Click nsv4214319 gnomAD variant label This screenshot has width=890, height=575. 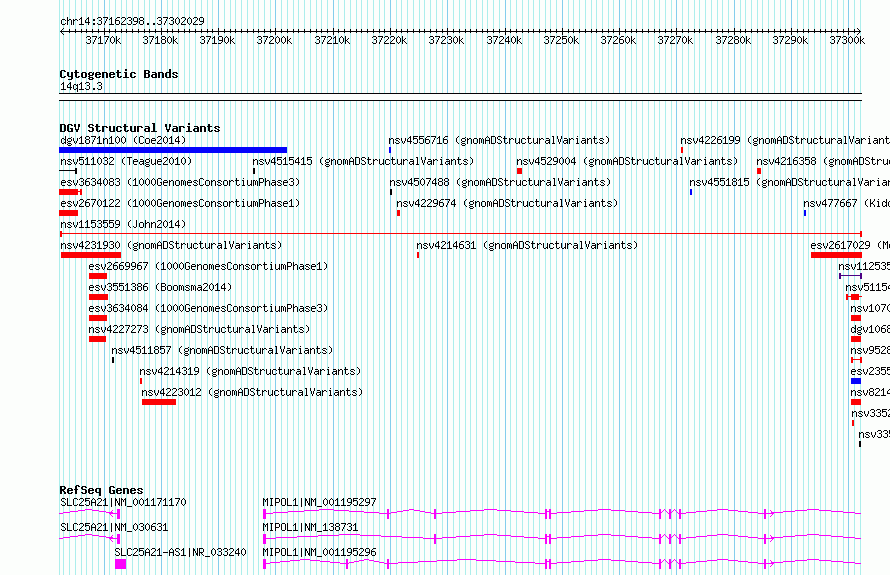coord(250,371)
